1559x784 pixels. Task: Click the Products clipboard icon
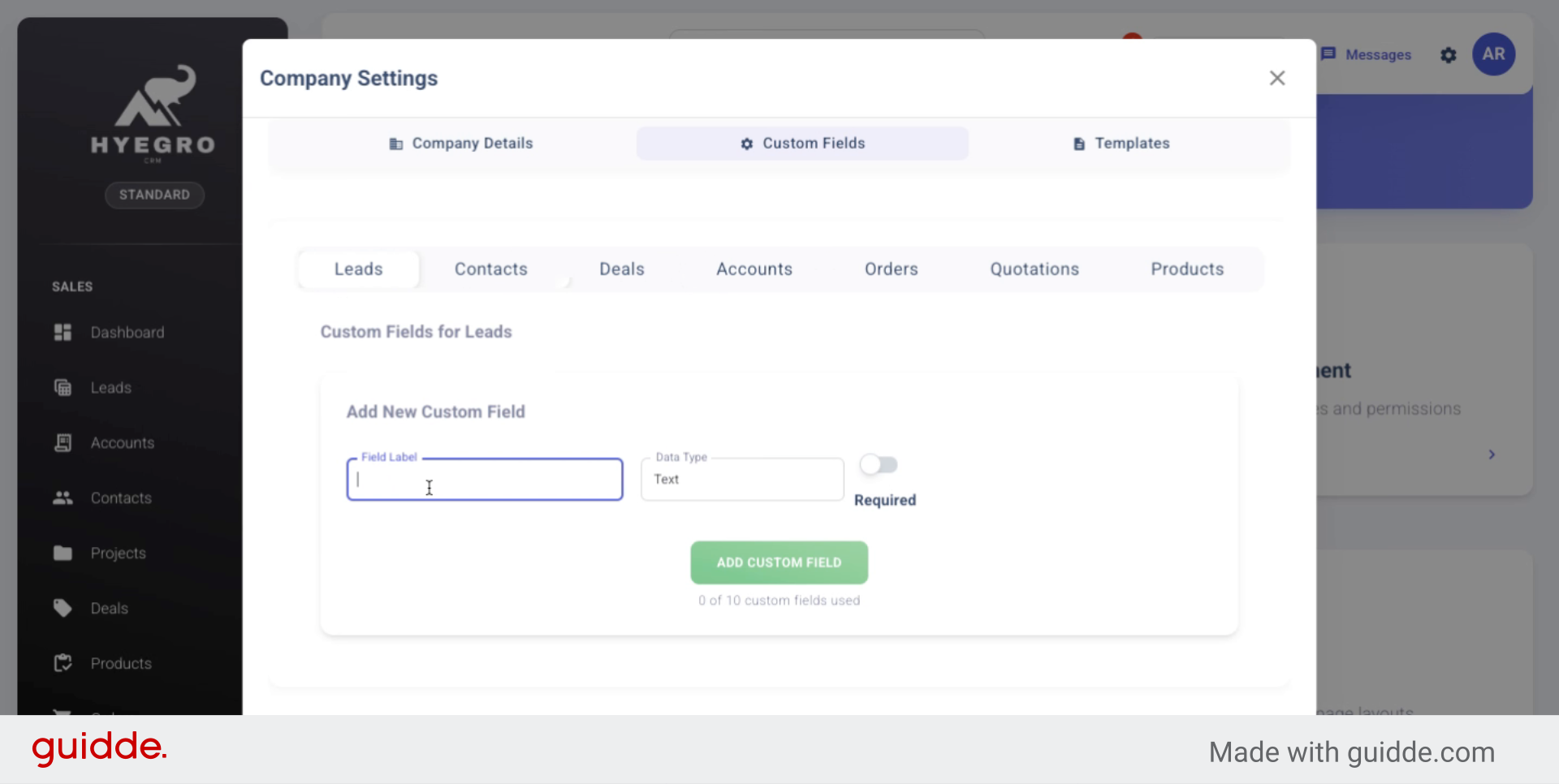click(x=63, y=663)
